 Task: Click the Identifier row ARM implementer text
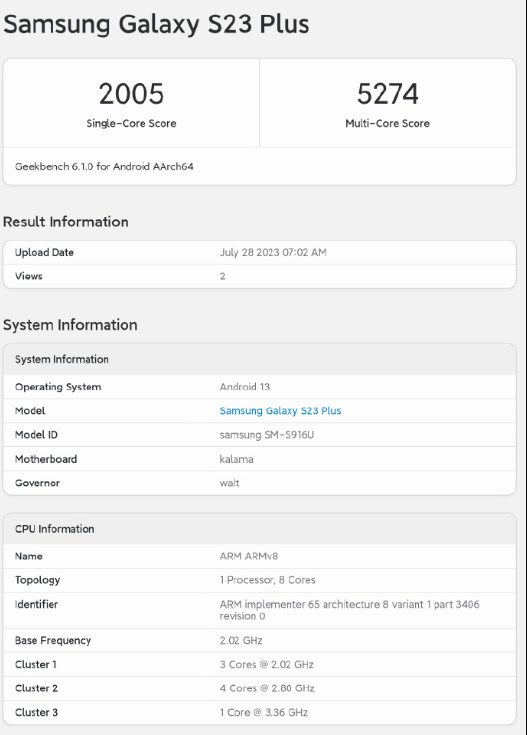click(x=349, y=610)
